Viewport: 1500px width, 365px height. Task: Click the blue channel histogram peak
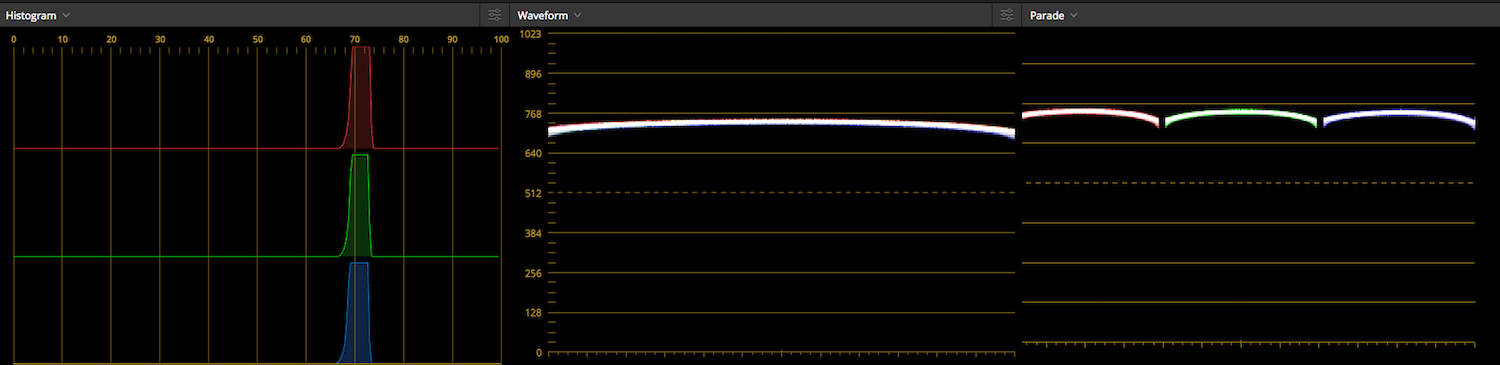tap(359, 312)
